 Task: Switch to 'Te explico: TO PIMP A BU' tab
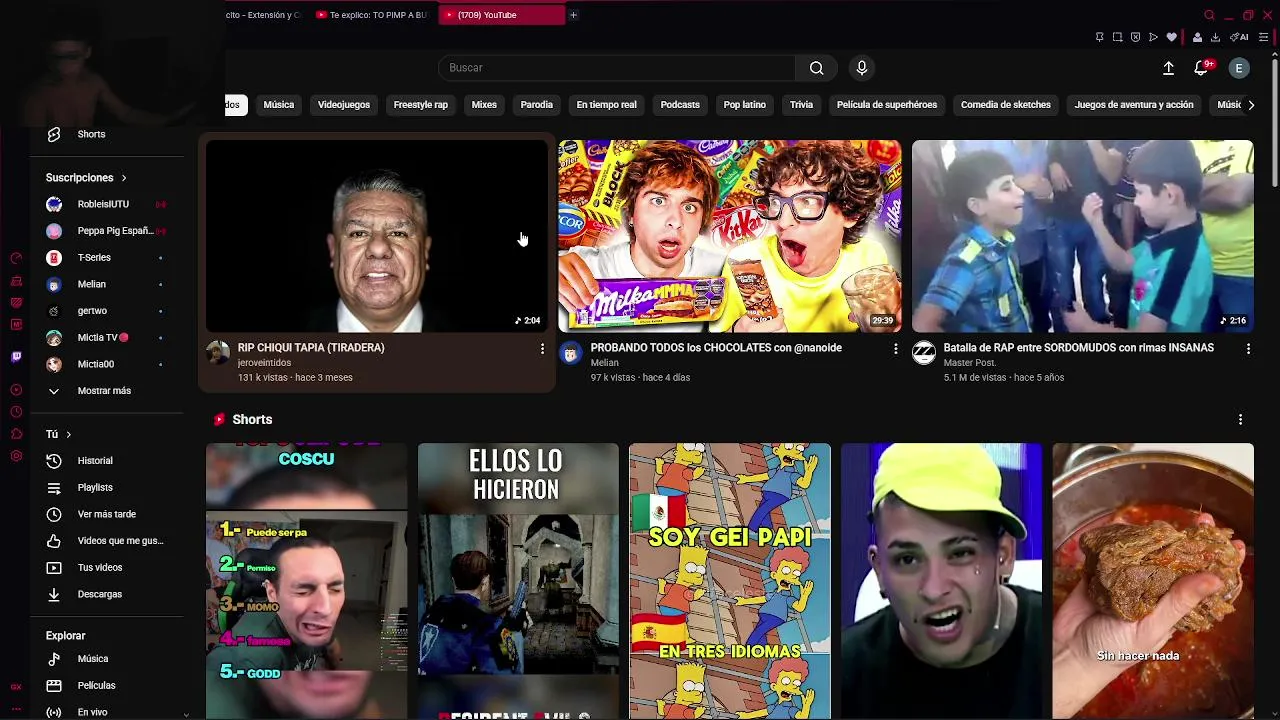pos(371,15)
